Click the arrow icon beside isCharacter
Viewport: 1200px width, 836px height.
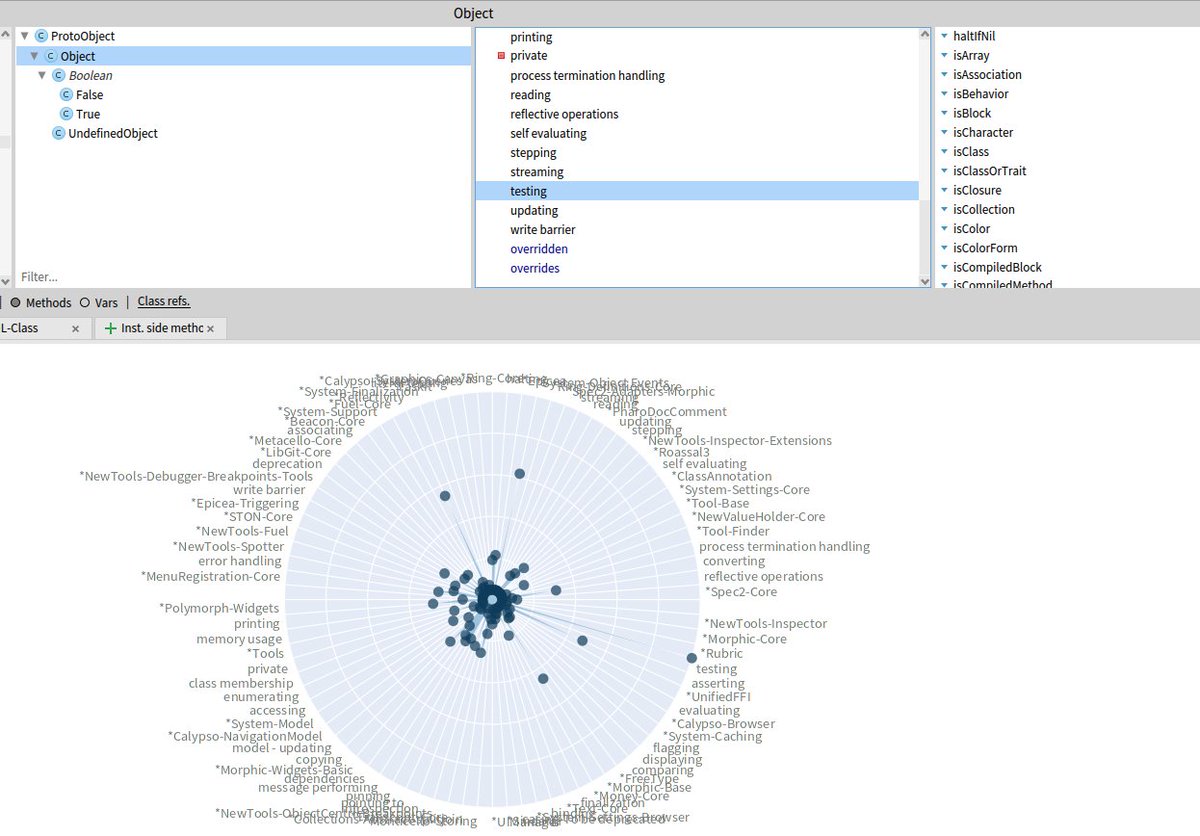point(944,133)
